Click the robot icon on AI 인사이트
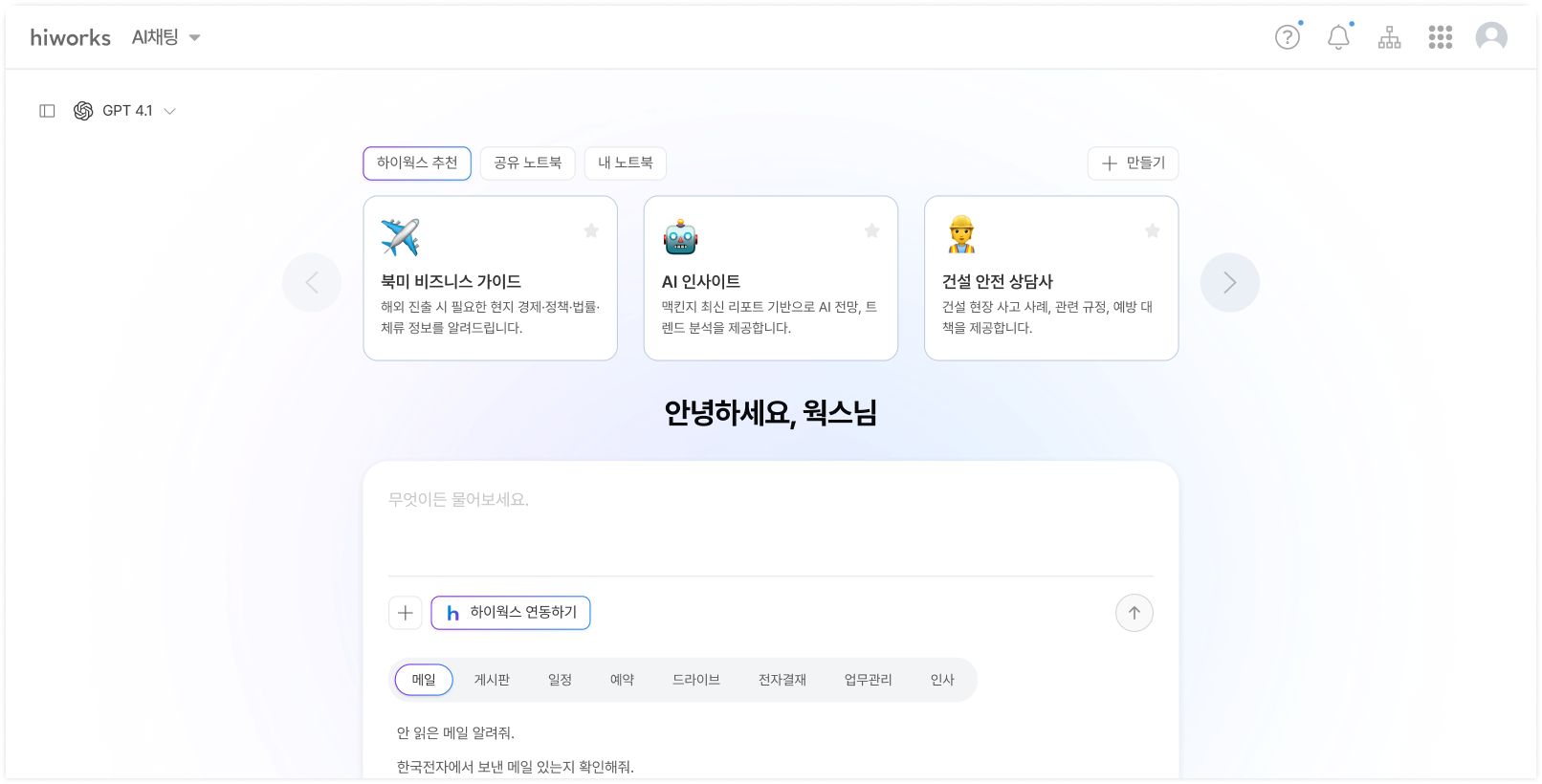 tap(680, 236)
